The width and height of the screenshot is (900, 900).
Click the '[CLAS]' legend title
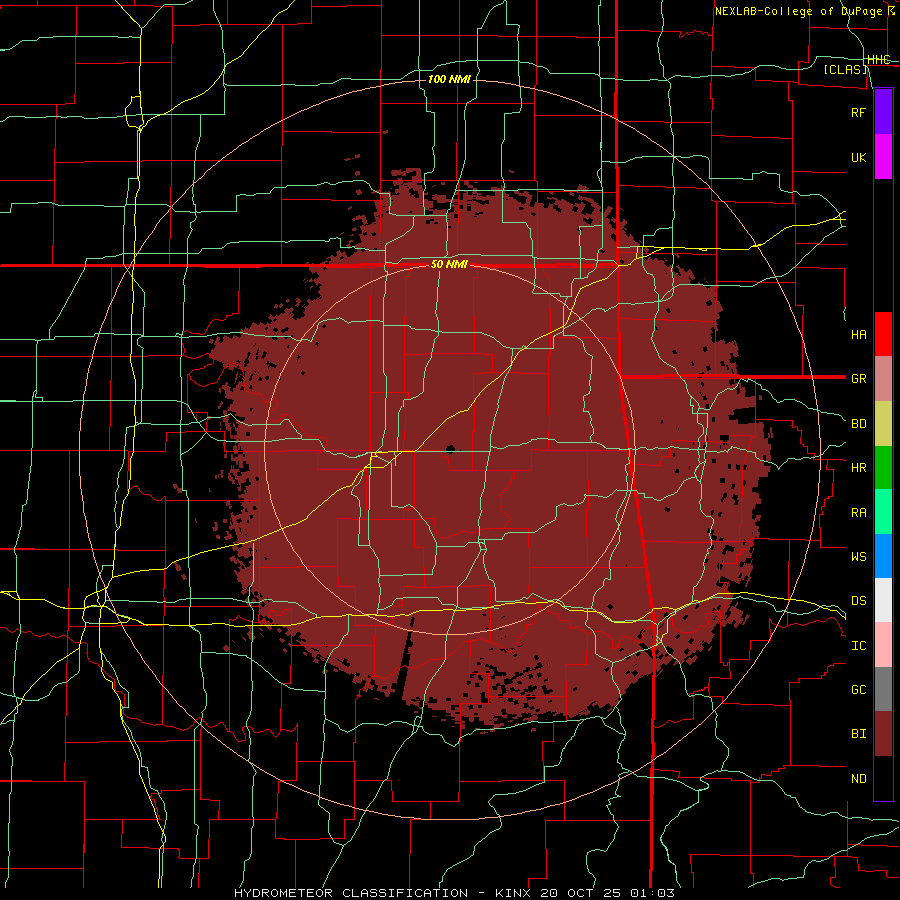[x=846, y=69]
